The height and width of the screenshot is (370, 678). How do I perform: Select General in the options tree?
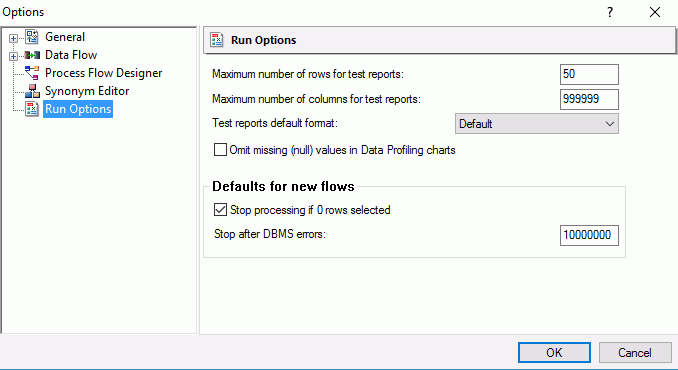65,37
